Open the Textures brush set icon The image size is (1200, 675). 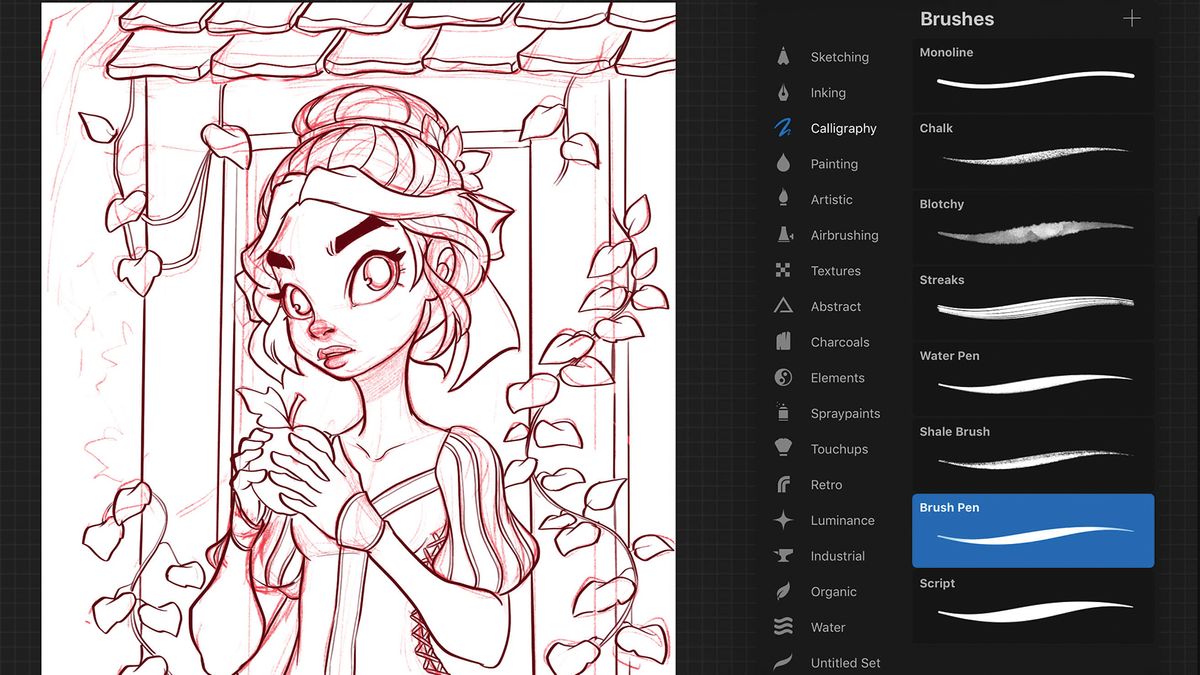point(784,270)
